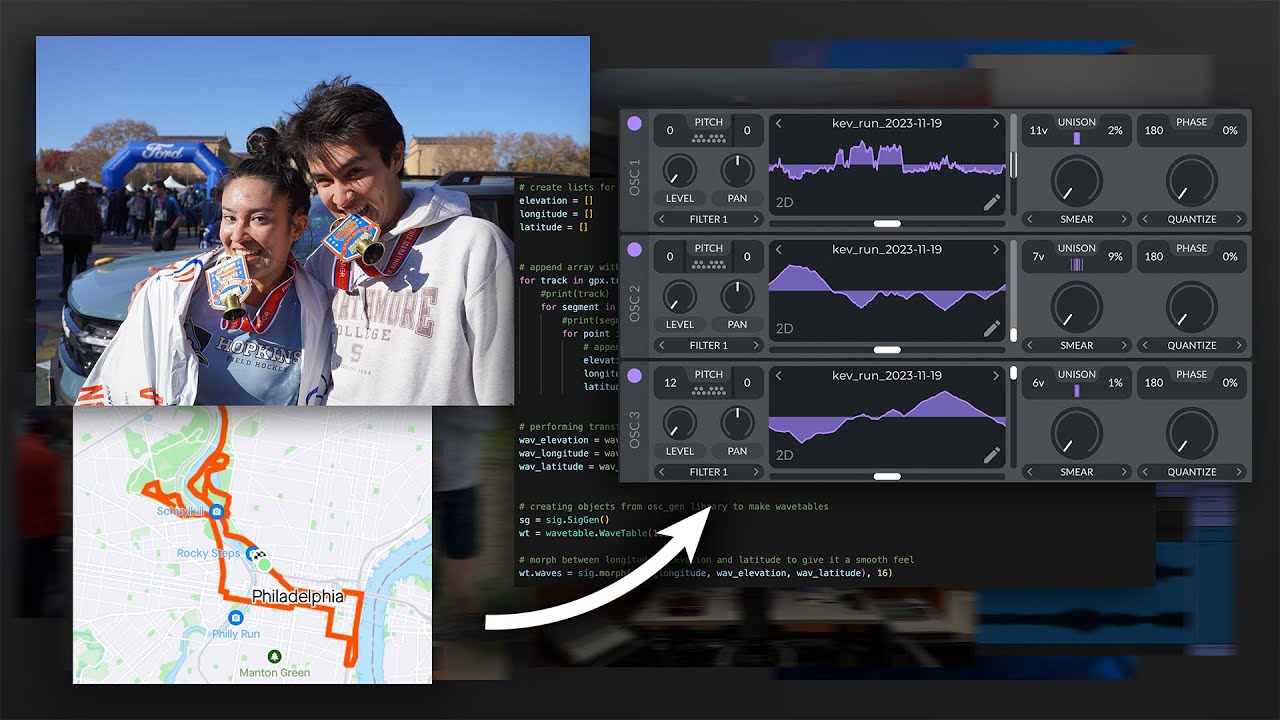Click the PITCH label in OSC 3

708,374
